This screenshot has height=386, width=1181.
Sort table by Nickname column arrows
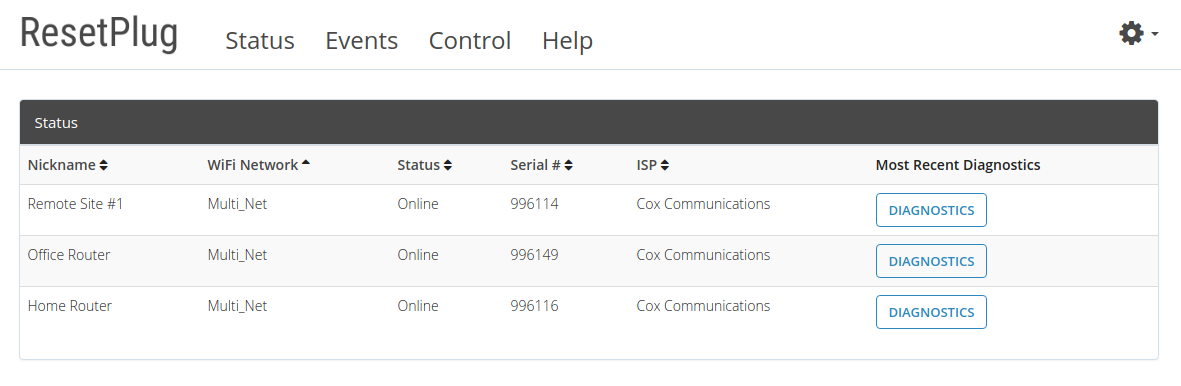pos(104,165)
